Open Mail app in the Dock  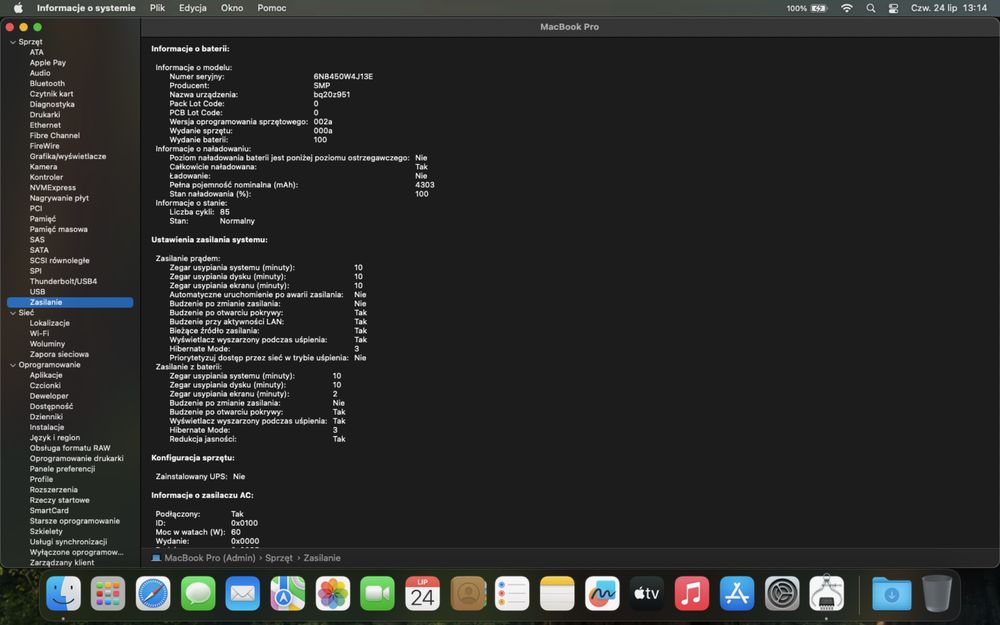(x=242, y=594)
